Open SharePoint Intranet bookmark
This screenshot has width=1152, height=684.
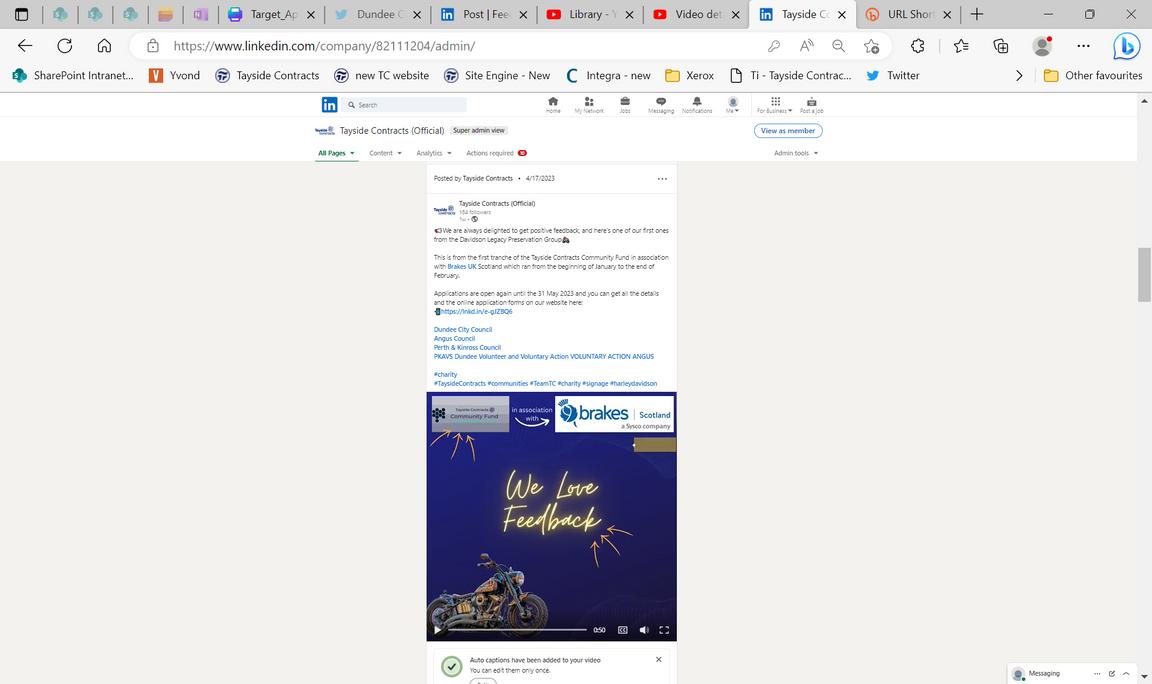coord(73,75)
